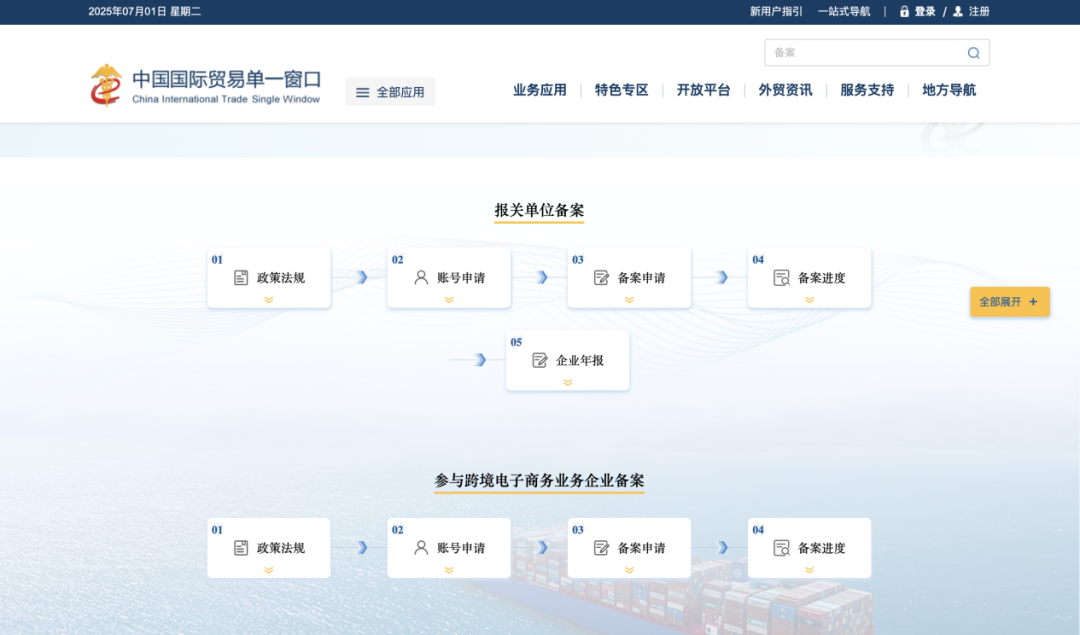Click the 登录 login link

pos(924,11)
